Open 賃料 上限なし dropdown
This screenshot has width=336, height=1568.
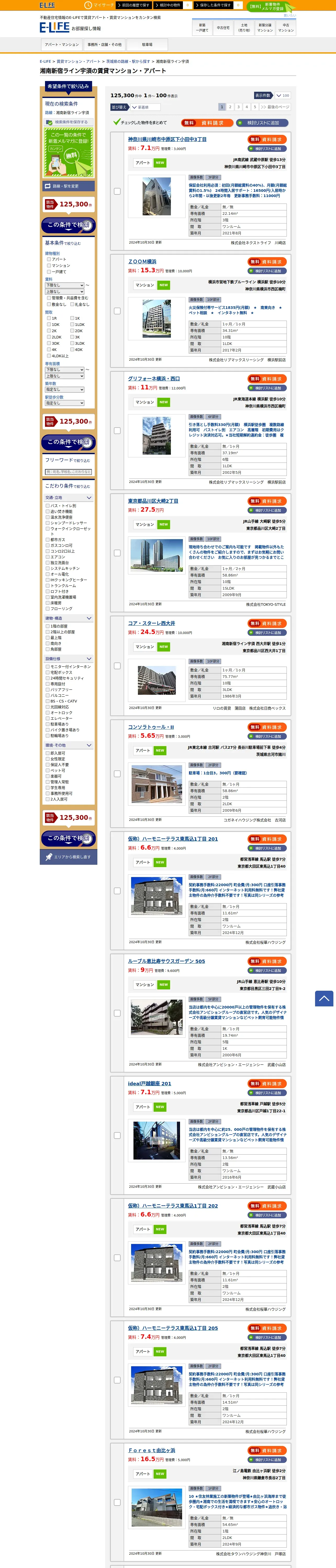coord(65,292)
